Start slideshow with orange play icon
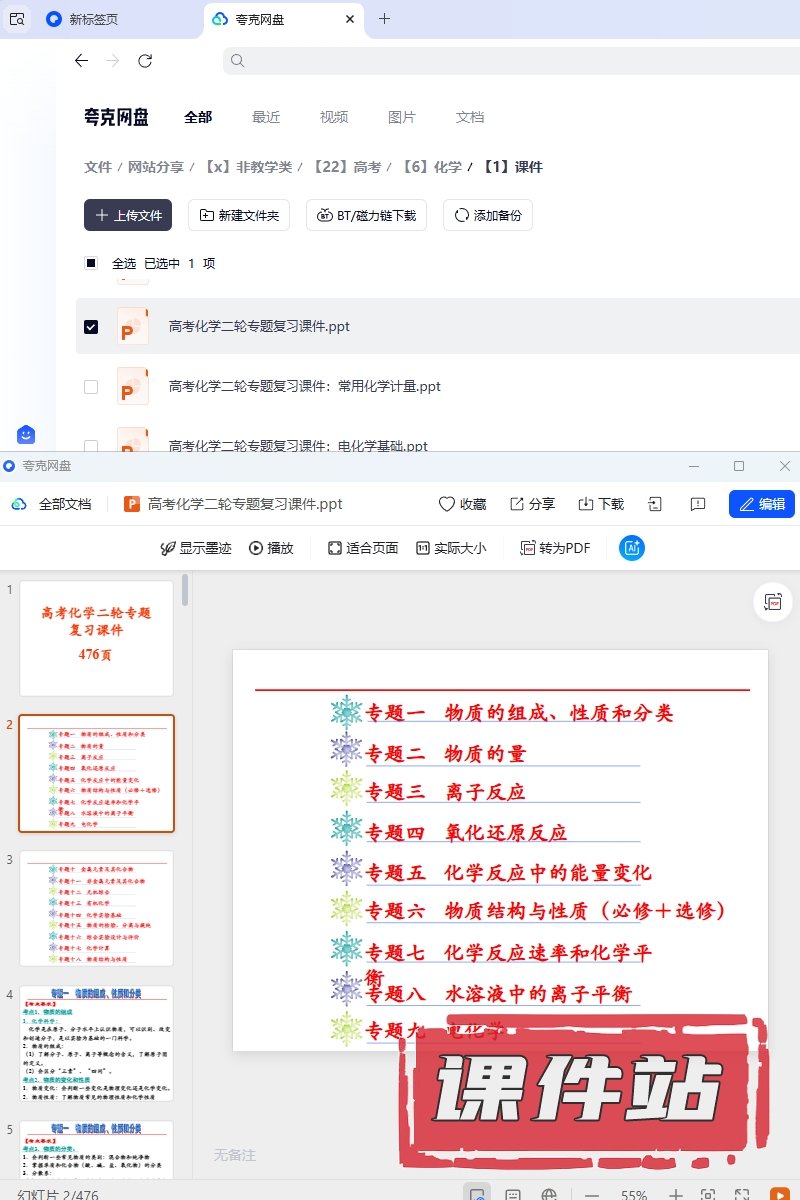The width and height of the screenshot is (800, 1200). 779,1194
